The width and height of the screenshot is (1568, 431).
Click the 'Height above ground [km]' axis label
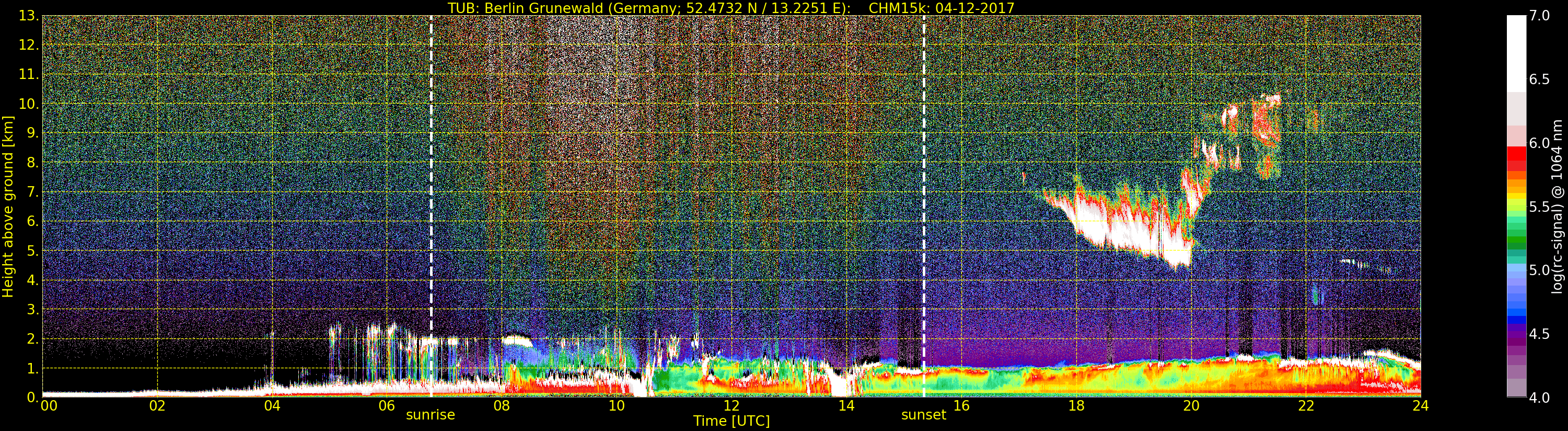[x=8, y=206]
